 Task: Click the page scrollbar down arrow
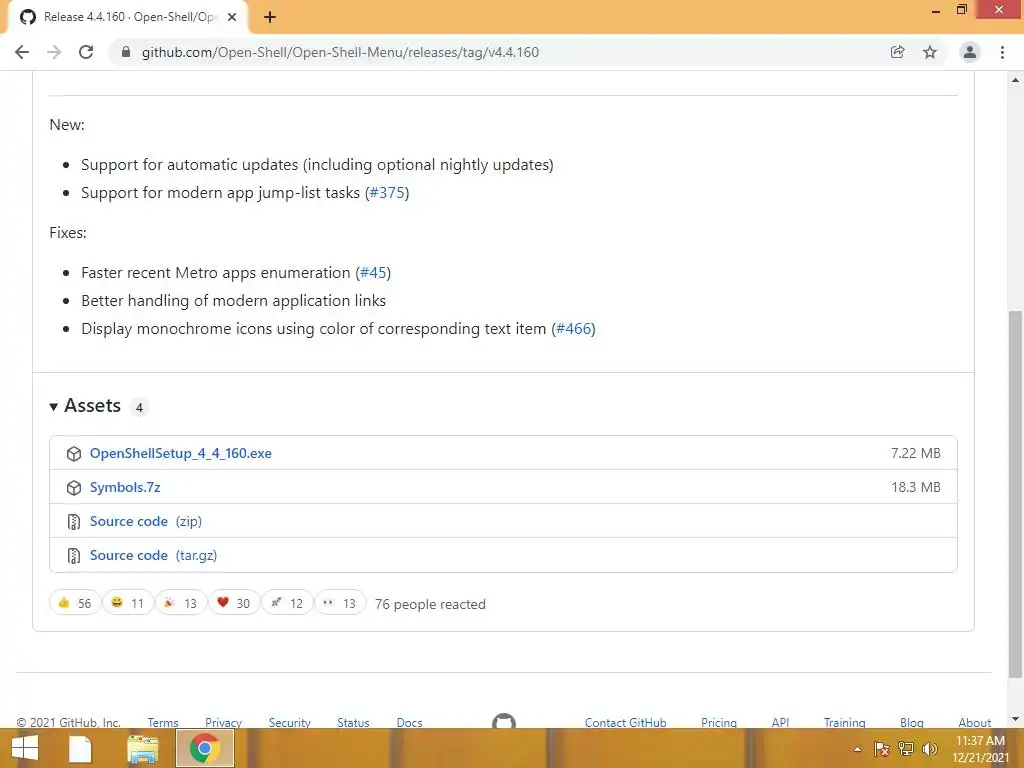click(x=1015, y=720)
